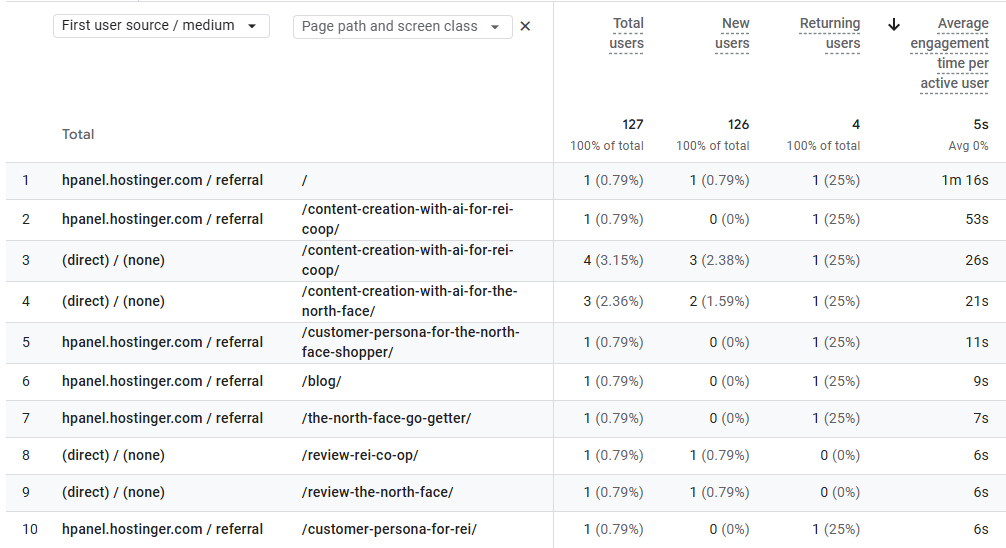Remove the secondary dimension with X icon
This screenshot has width=1006, height=548.
click(525, 26)
